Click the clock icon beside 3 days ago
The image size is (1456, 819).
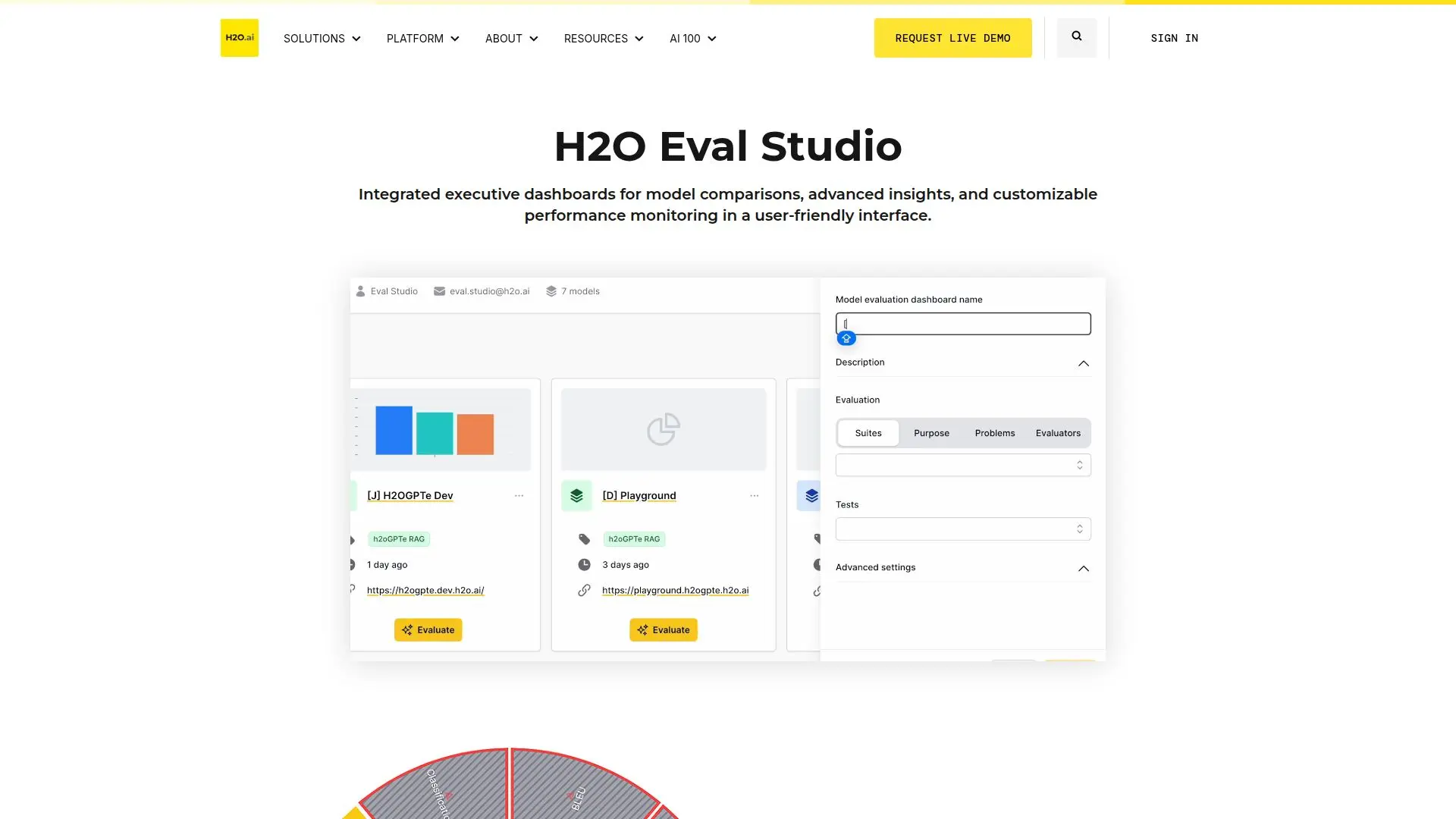pos(584,565)
